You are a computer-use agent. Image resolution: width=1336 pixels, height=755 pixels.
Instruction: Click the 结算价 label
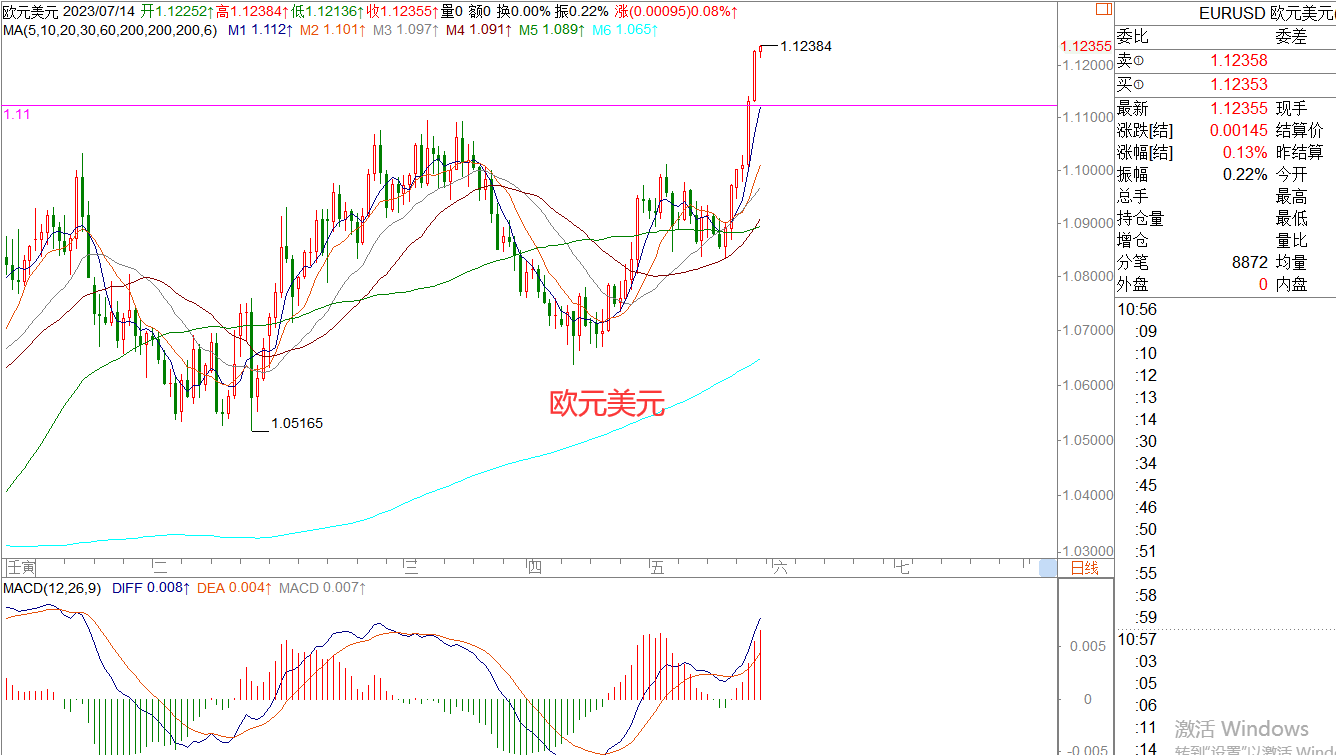click(x=1299, y=130)
